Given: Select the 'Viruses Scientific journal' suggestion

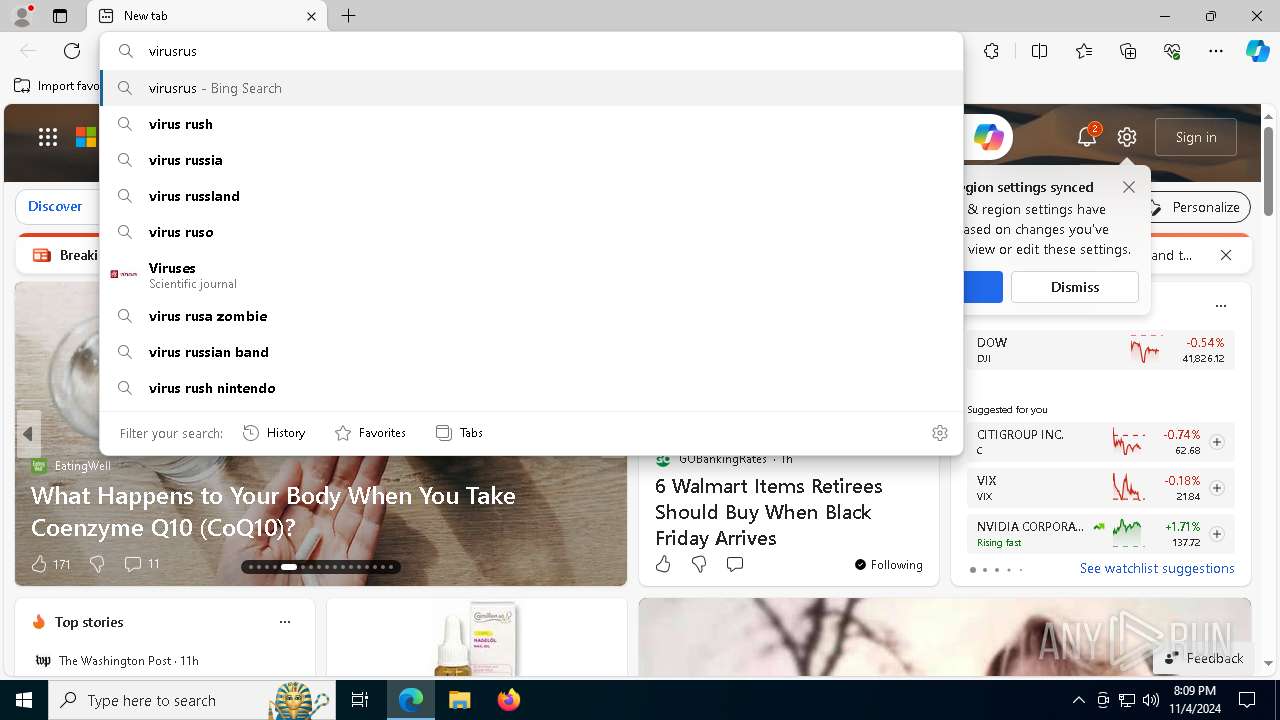Looking at the screenshot, I should 531,274.
